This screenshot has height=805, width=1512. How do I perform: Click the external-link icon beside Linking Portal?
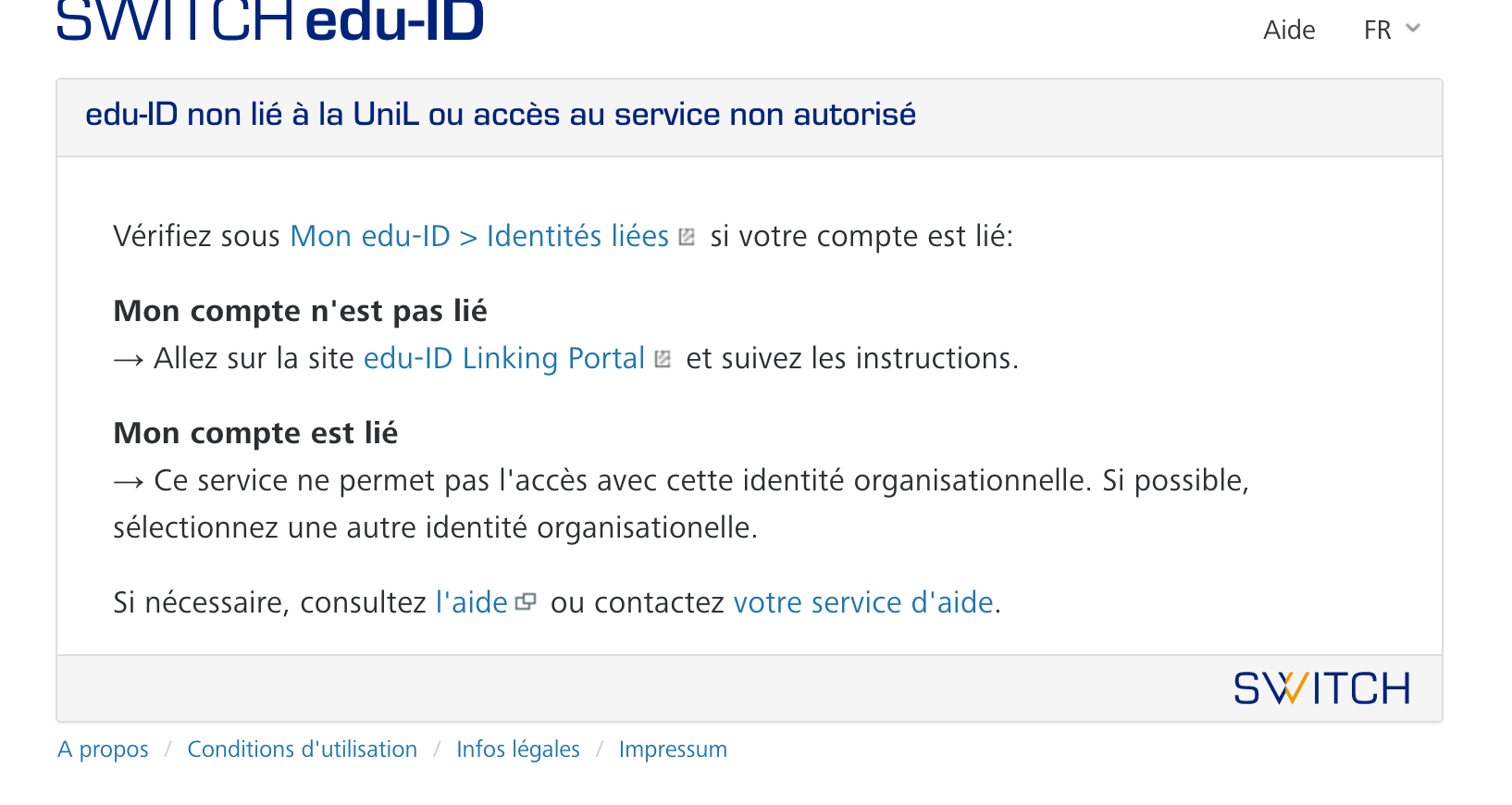pyautogui.click(x=663, y=360)
